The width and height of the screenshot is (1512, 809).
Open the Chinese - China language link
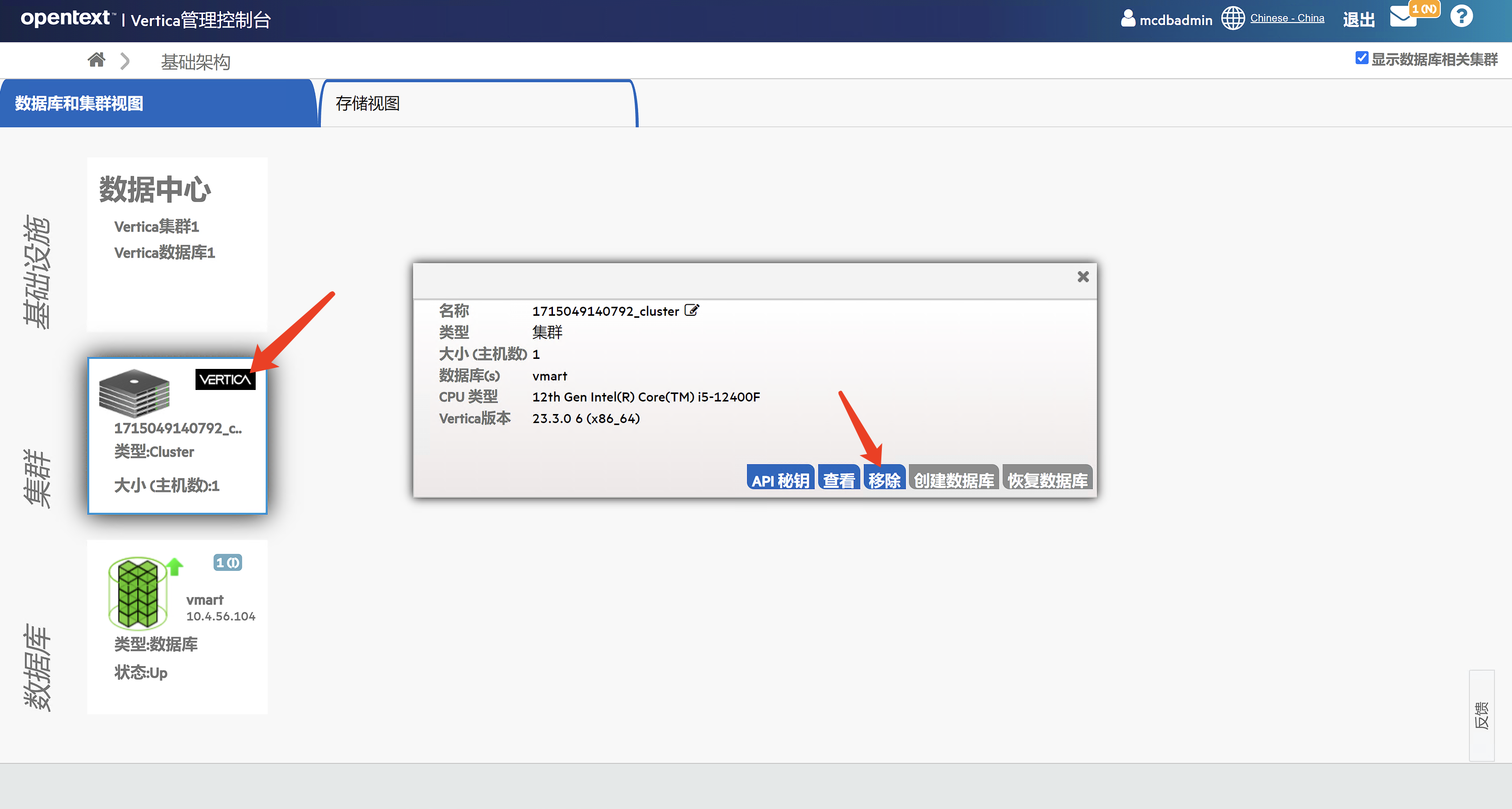click(x=1286, y=18)
